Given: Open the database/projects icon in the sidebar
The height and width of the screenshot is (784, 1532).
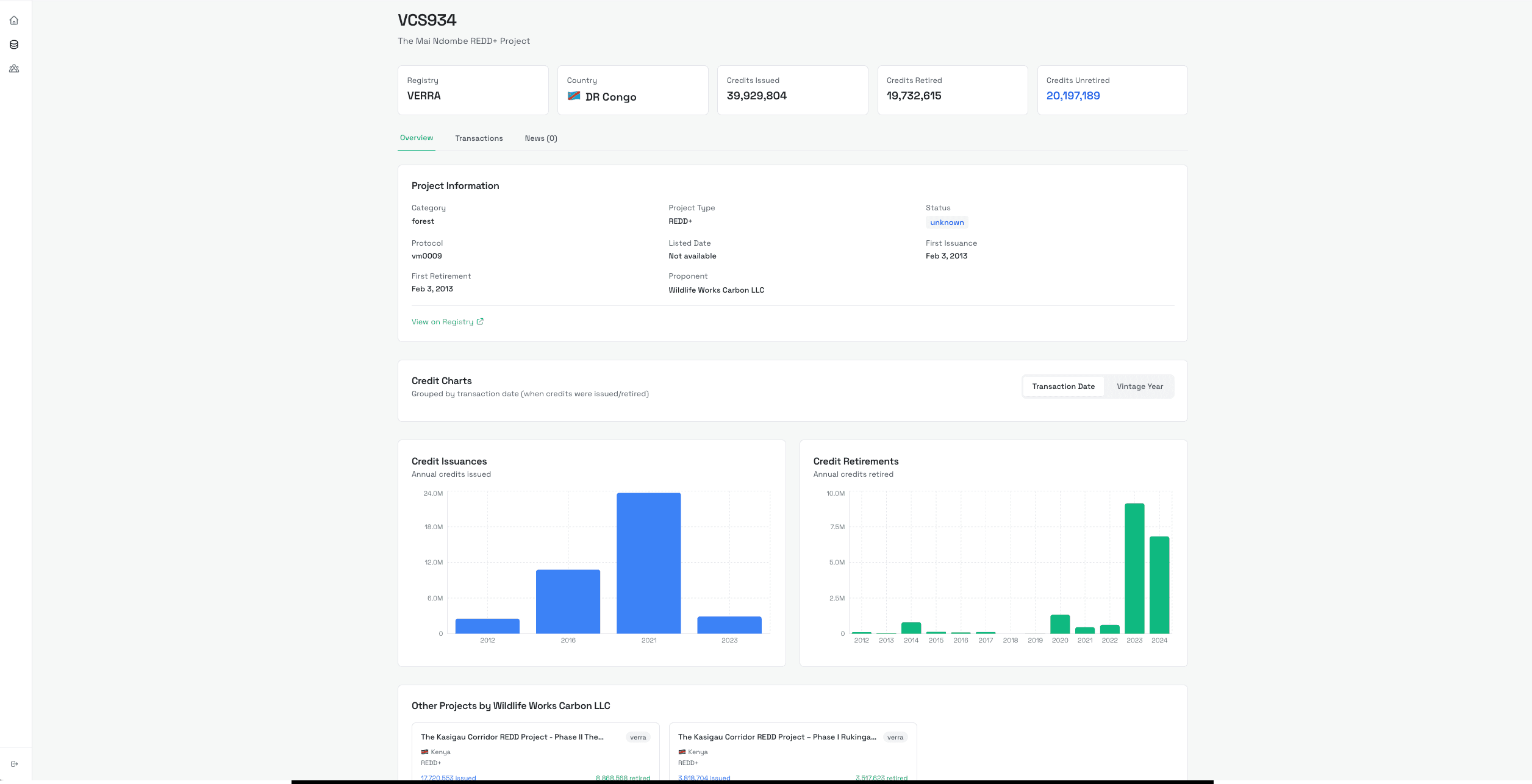Looking at the screenshot, I should [14, 44].
